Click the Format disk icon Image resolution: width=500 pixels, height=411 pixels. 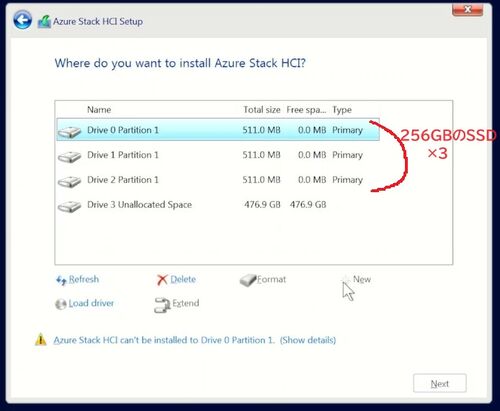click(x=248, y=280)
